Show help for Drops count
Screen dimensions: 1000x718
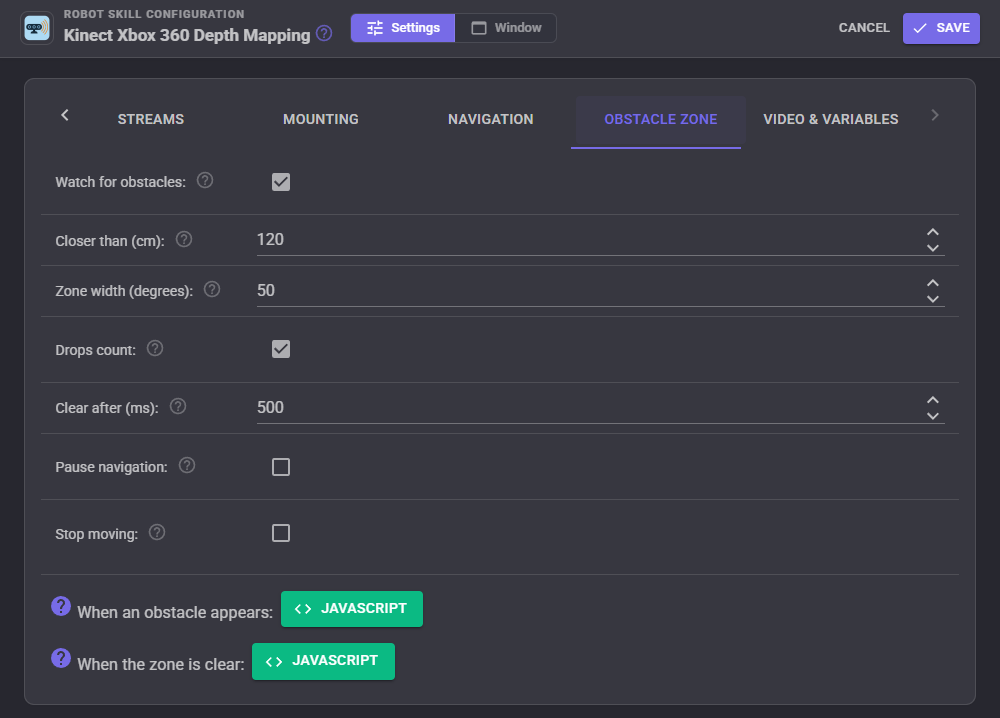155,348
